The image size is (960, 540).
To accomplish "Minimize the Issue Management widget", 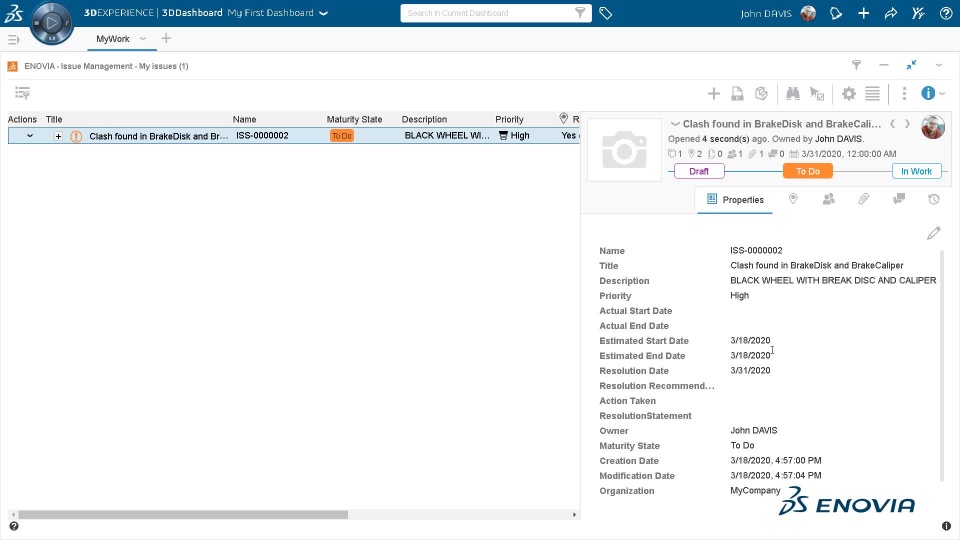I will click(883, 65).
